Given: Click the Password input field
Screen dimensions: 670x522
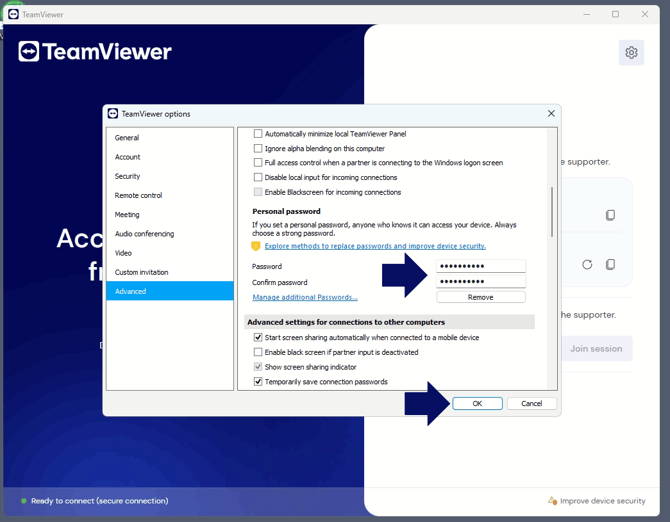Looking at the screenshot, I should [481, 266].
